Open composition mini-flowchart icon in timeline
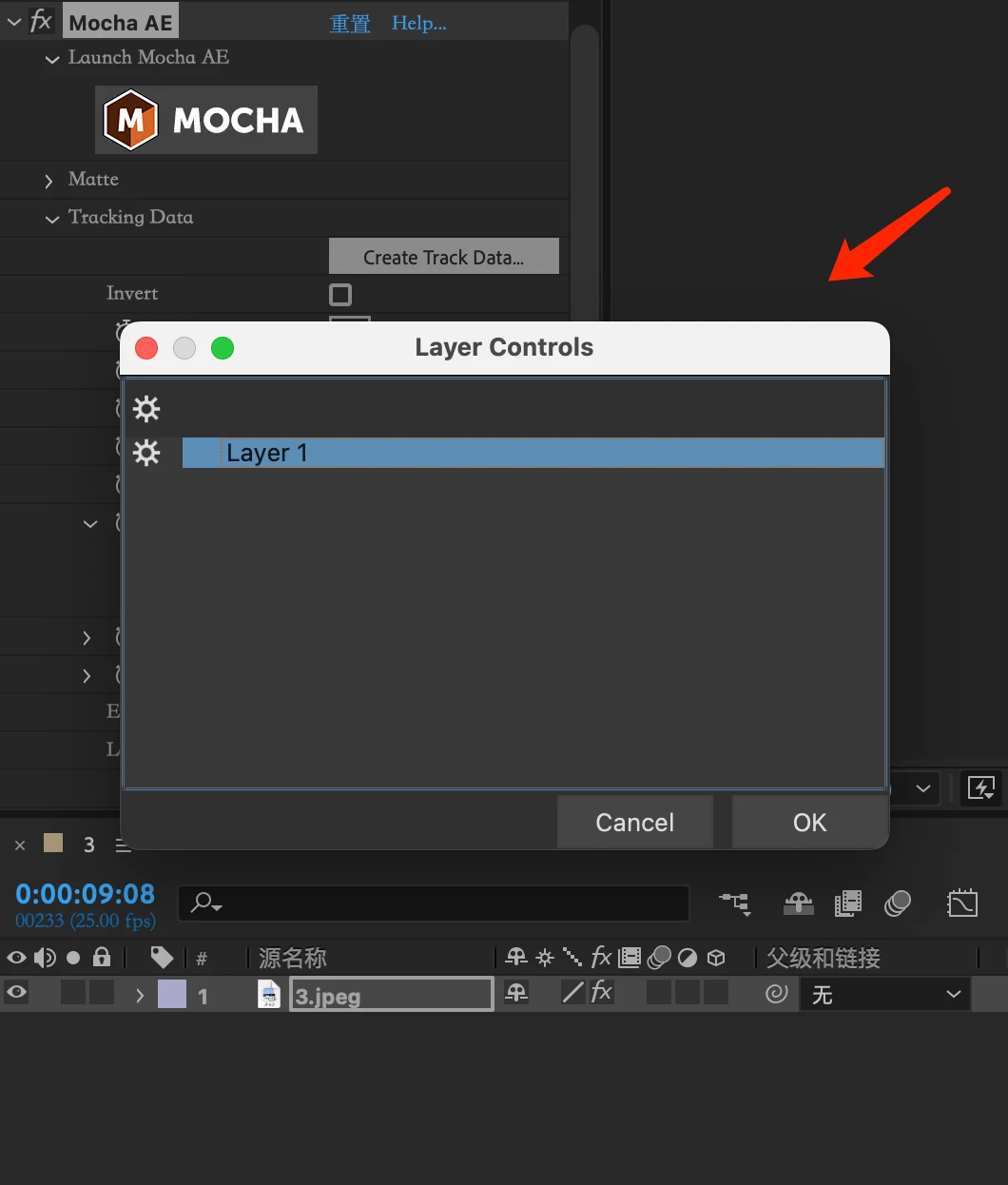Screen dimensions: 1008x1185 coord(735,903)
